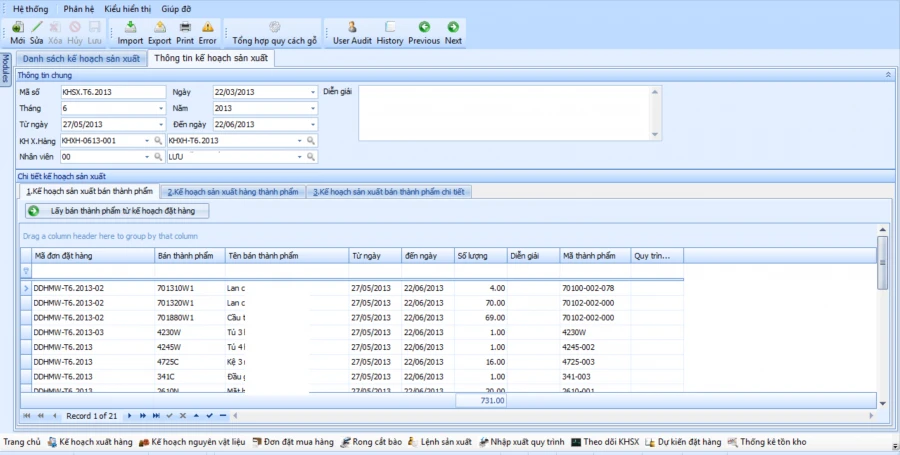Open the KHXH-T6.2013 name dropdown
The height and width of the screenshot is (455, 900).
pos(299,141)
